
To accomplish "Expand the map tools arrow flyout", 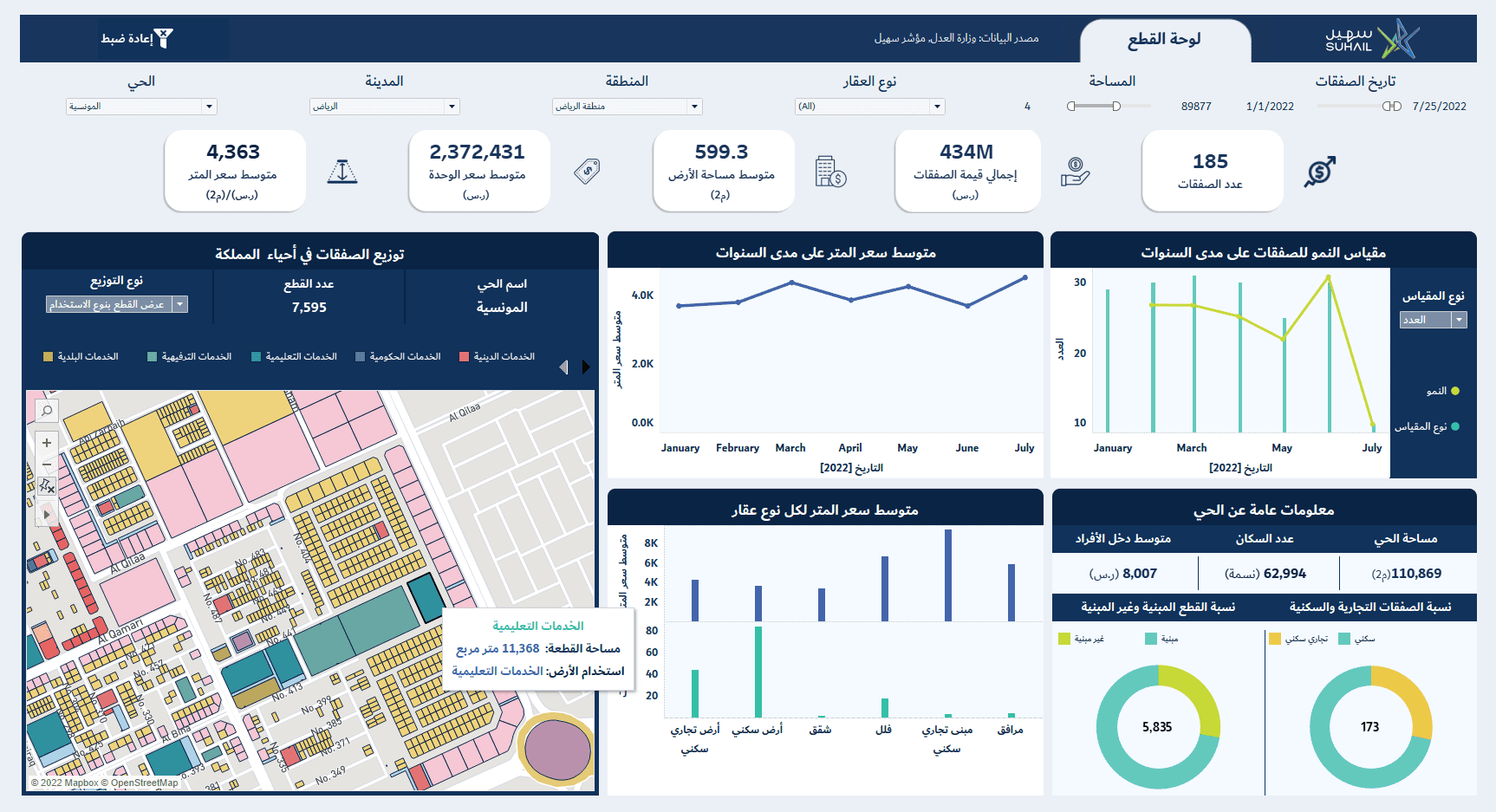I will click(x=47, y=514).
